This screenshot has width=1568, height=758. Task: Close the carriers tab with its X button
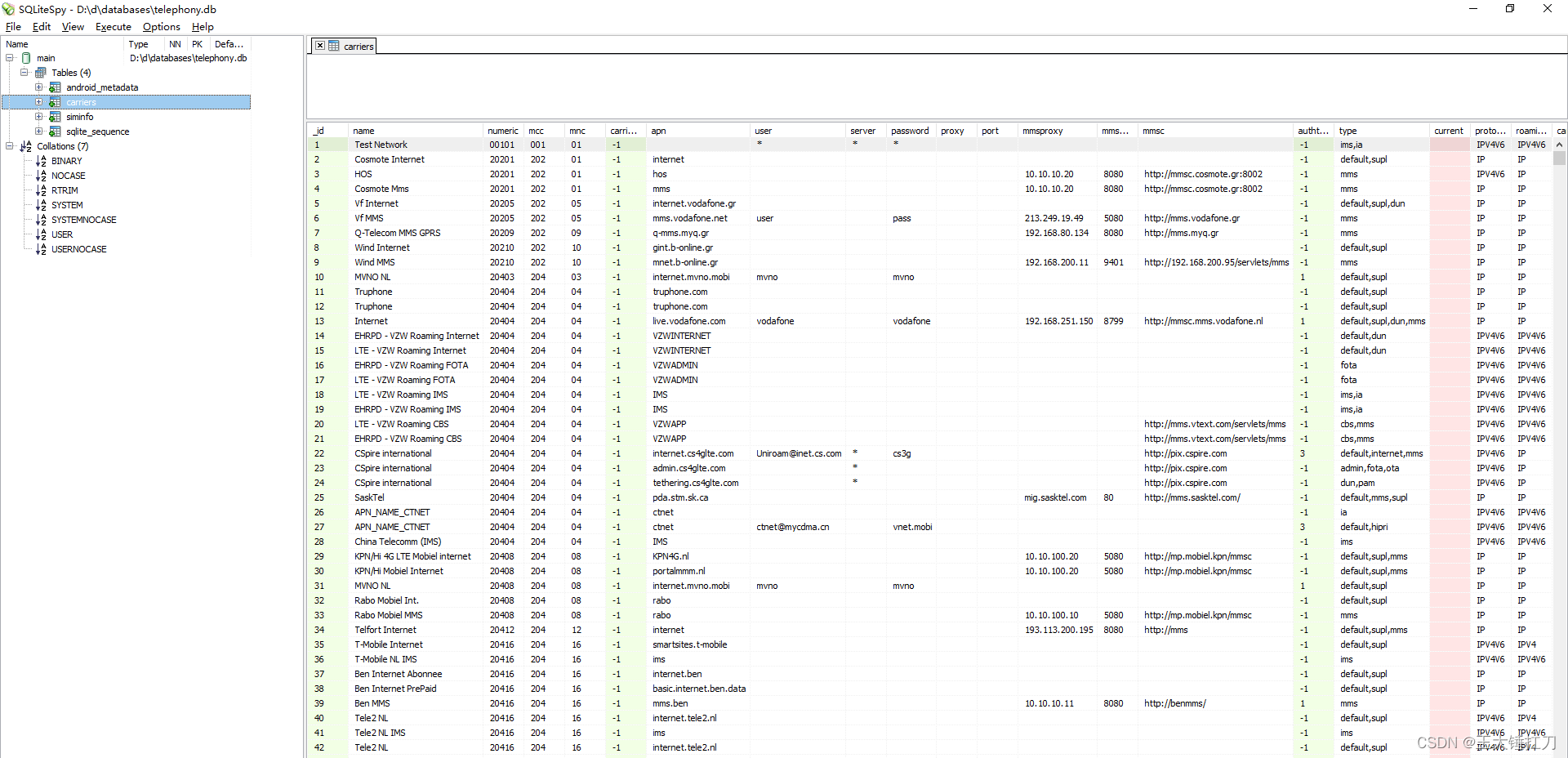320,46
